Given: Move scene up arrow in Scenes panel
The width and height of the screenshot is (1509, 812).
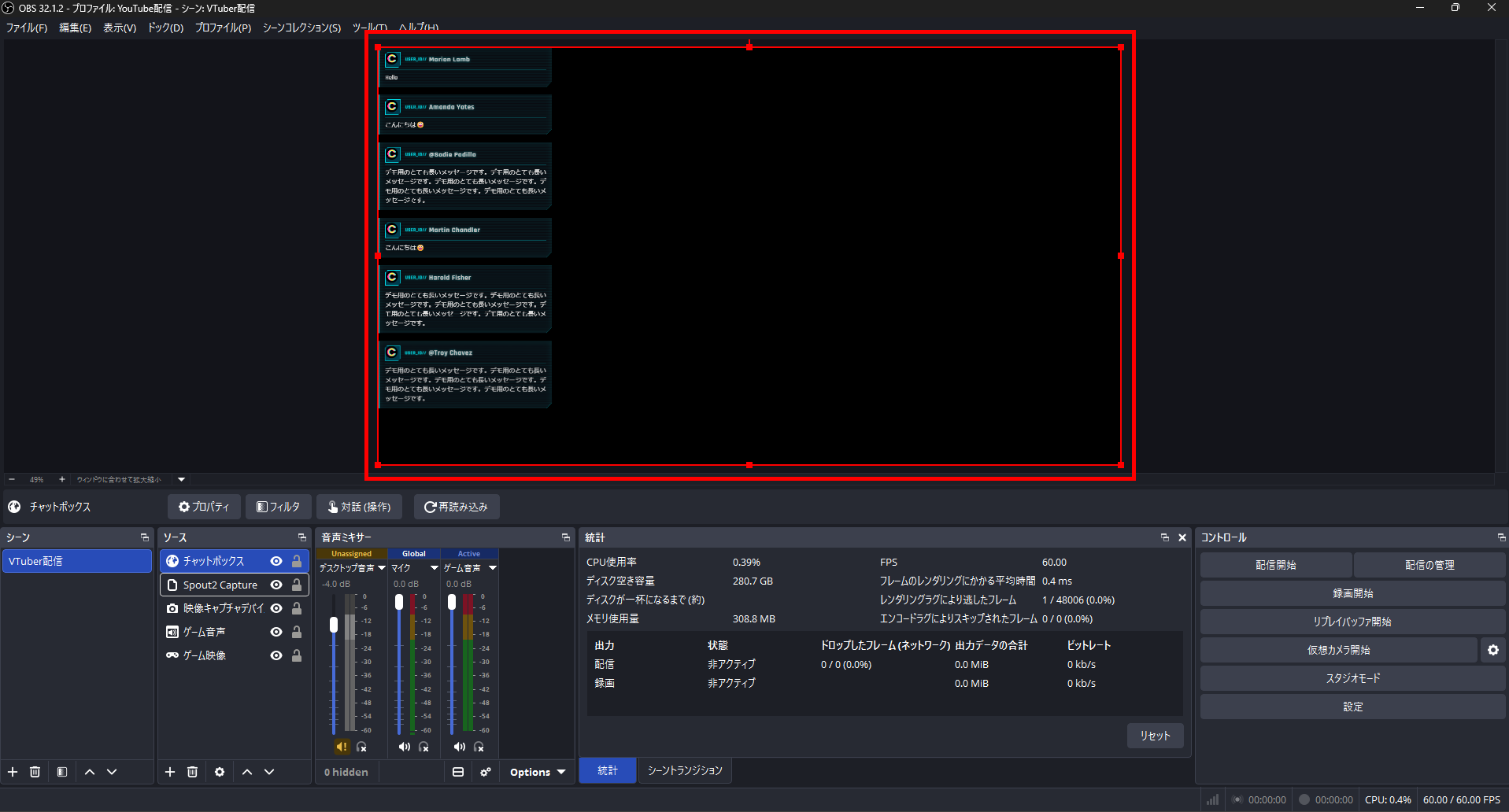Looking at the screenshot, I should [x=90, y=772].
